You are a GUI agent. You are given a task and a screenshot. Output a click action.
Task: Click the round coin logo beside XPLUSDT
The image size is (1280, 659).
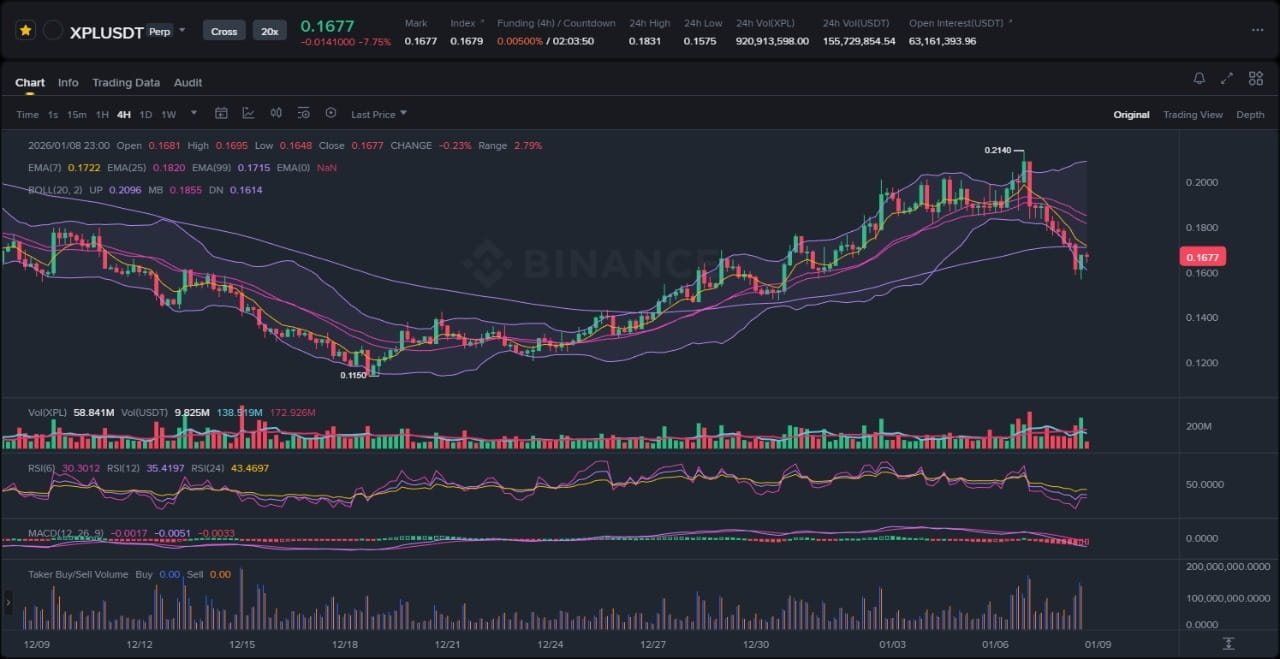pos(53,31)
